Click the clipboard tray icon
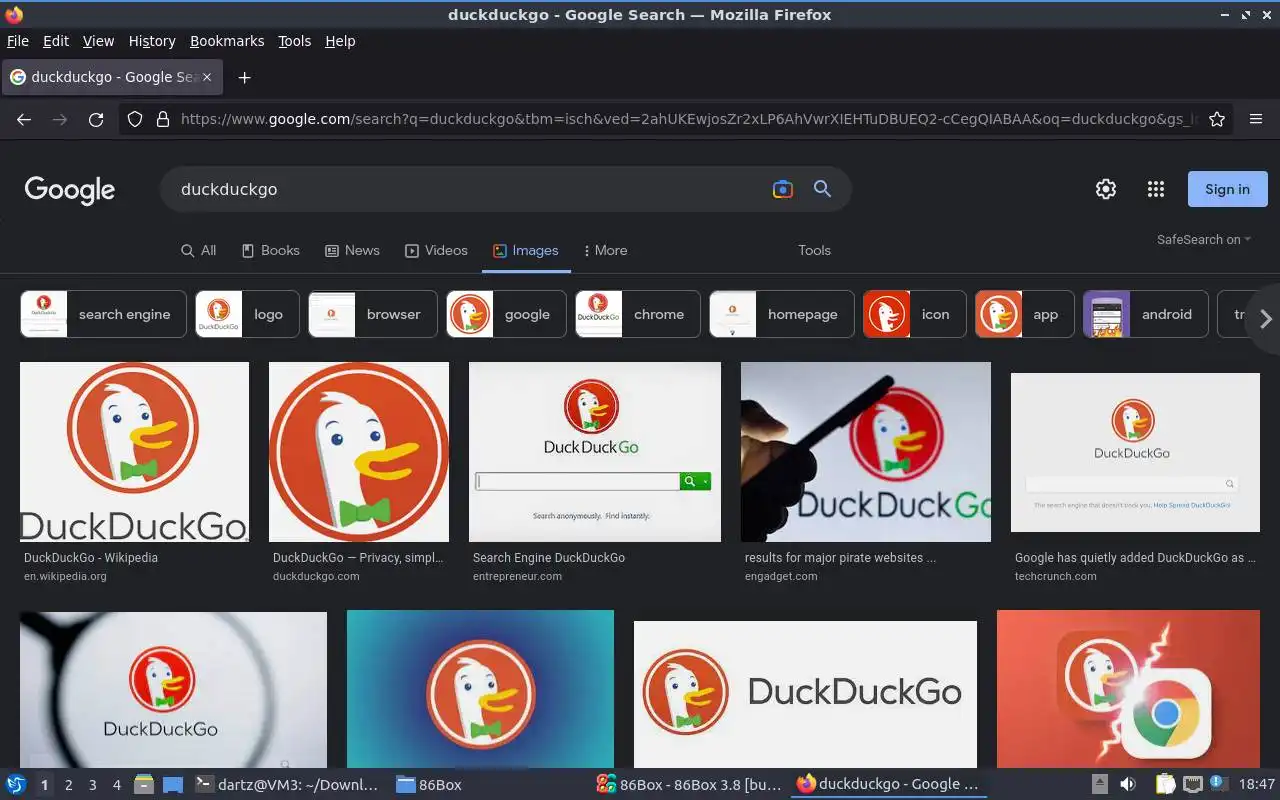Viewport: 1280px width, 800px height. 1165,784
